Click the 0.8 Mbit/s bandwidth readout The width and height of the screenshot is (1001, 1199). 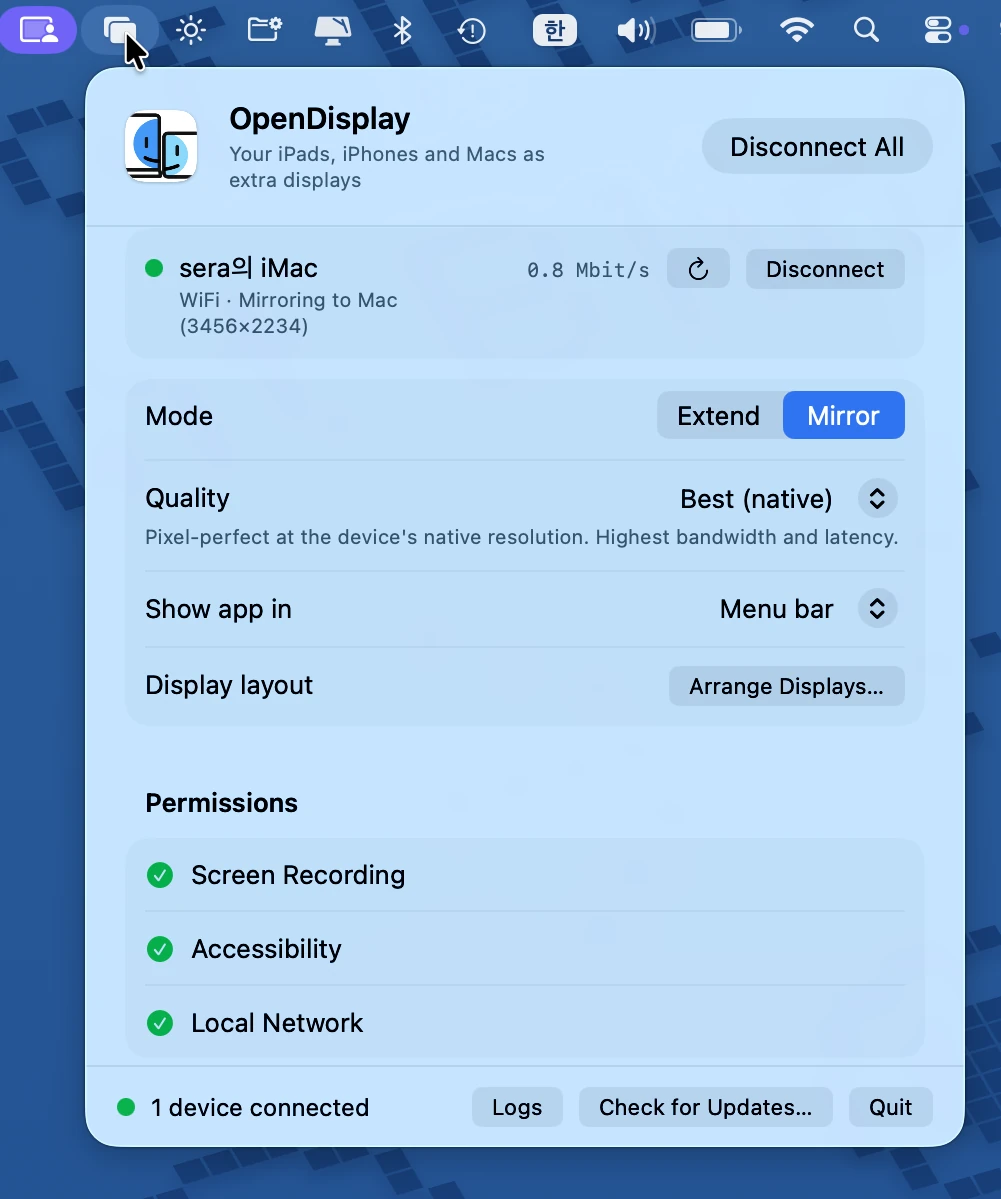[x=588, y=270]
